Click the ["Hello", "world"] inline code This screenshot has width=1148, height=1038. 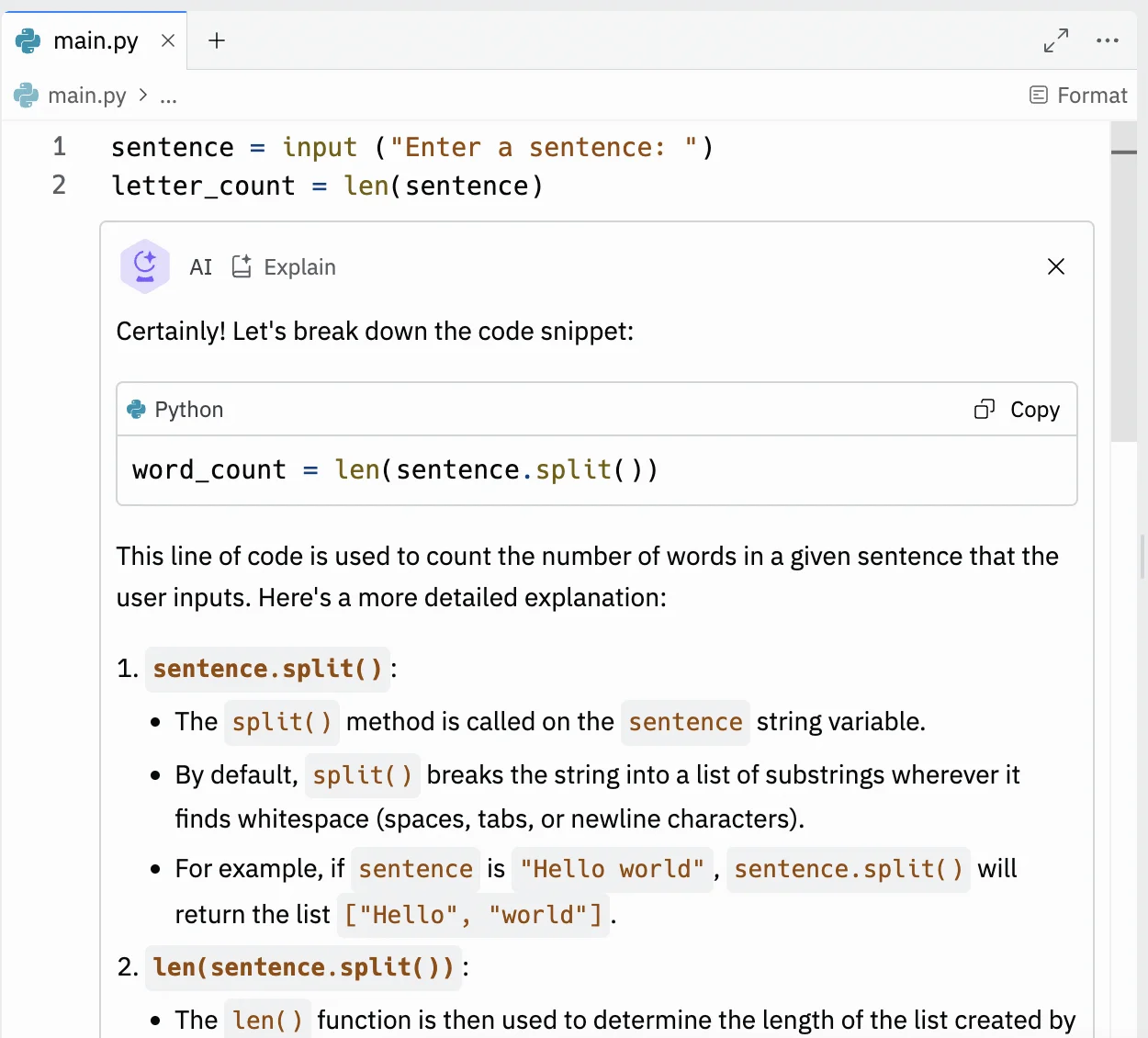473,915
